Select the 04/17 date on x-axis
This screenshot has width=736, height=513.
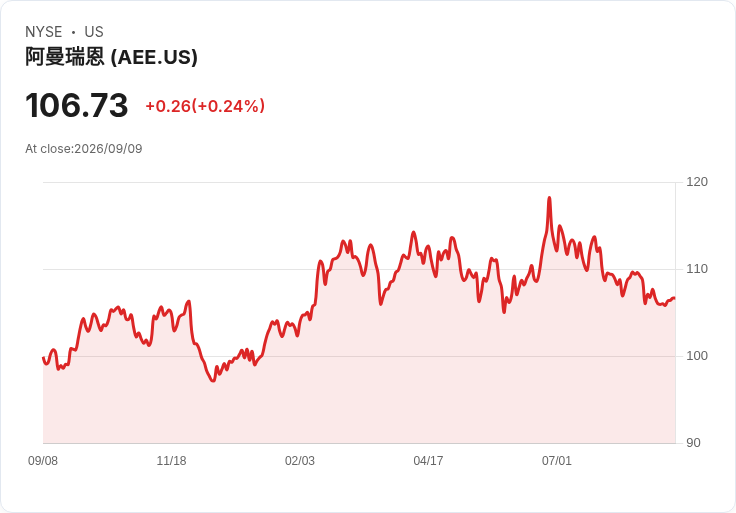coord(428,461)
